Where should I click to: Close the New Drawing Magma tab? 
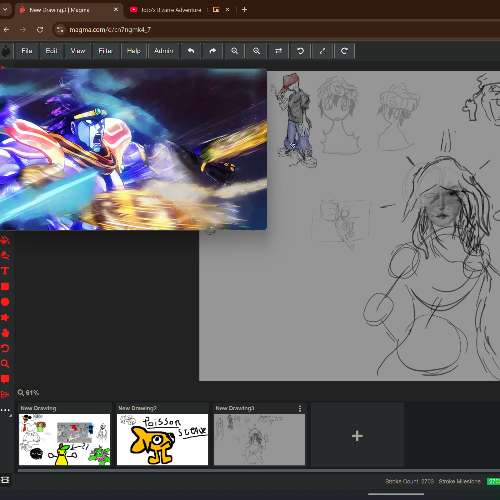(116, 10)
